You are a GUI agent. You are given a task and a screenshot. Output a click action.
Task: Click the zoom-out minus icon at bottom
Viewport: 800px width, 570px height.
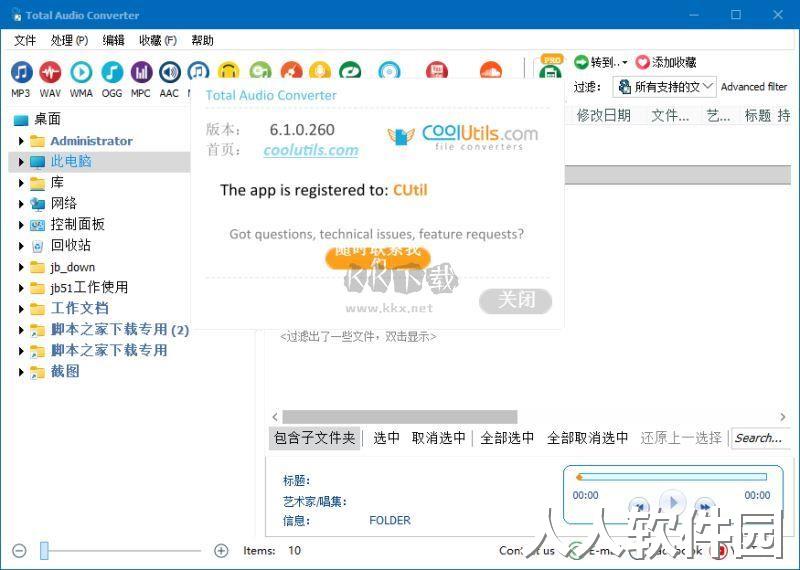tap(19, 551)
